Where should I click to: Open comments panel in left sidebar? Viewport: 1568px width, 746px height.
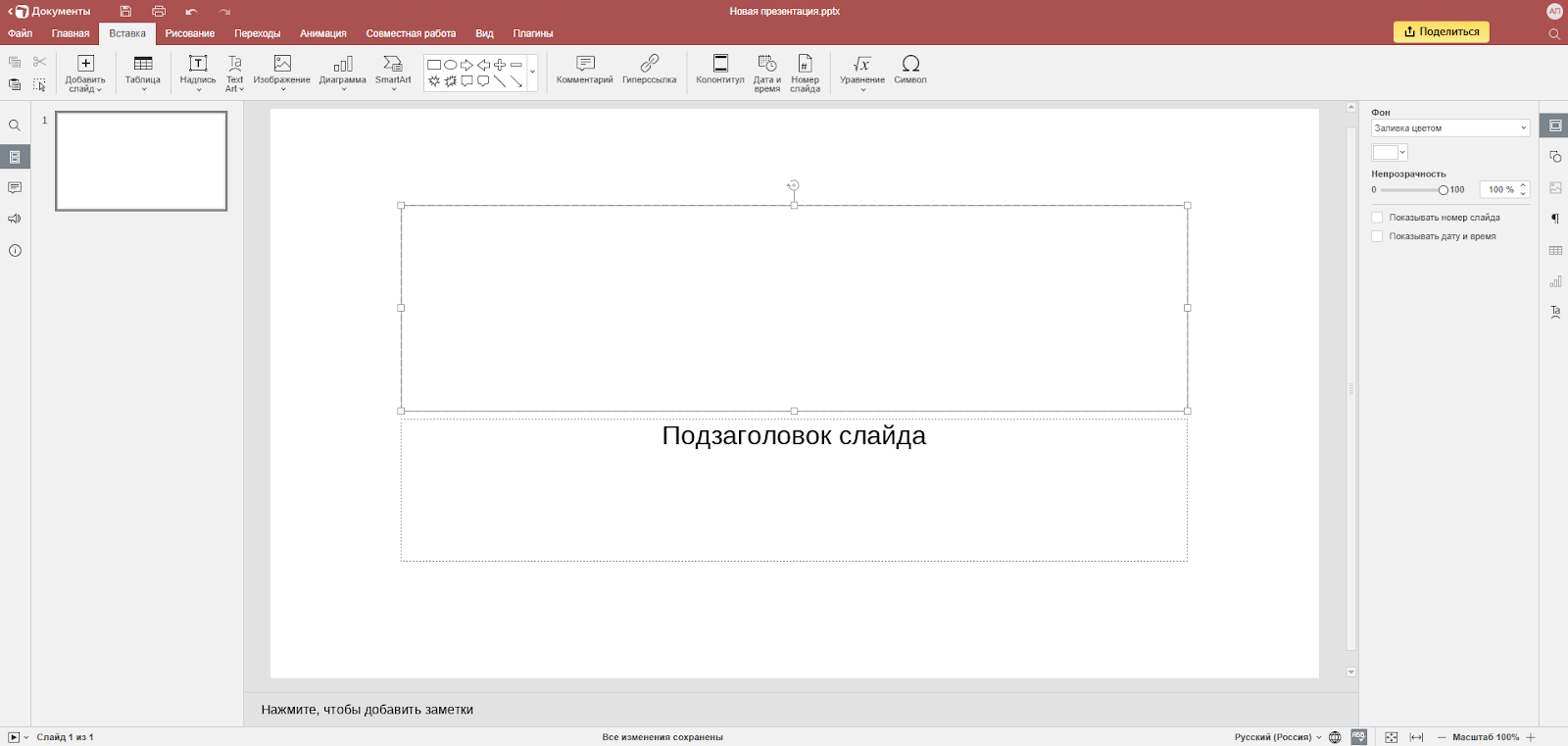15,187
